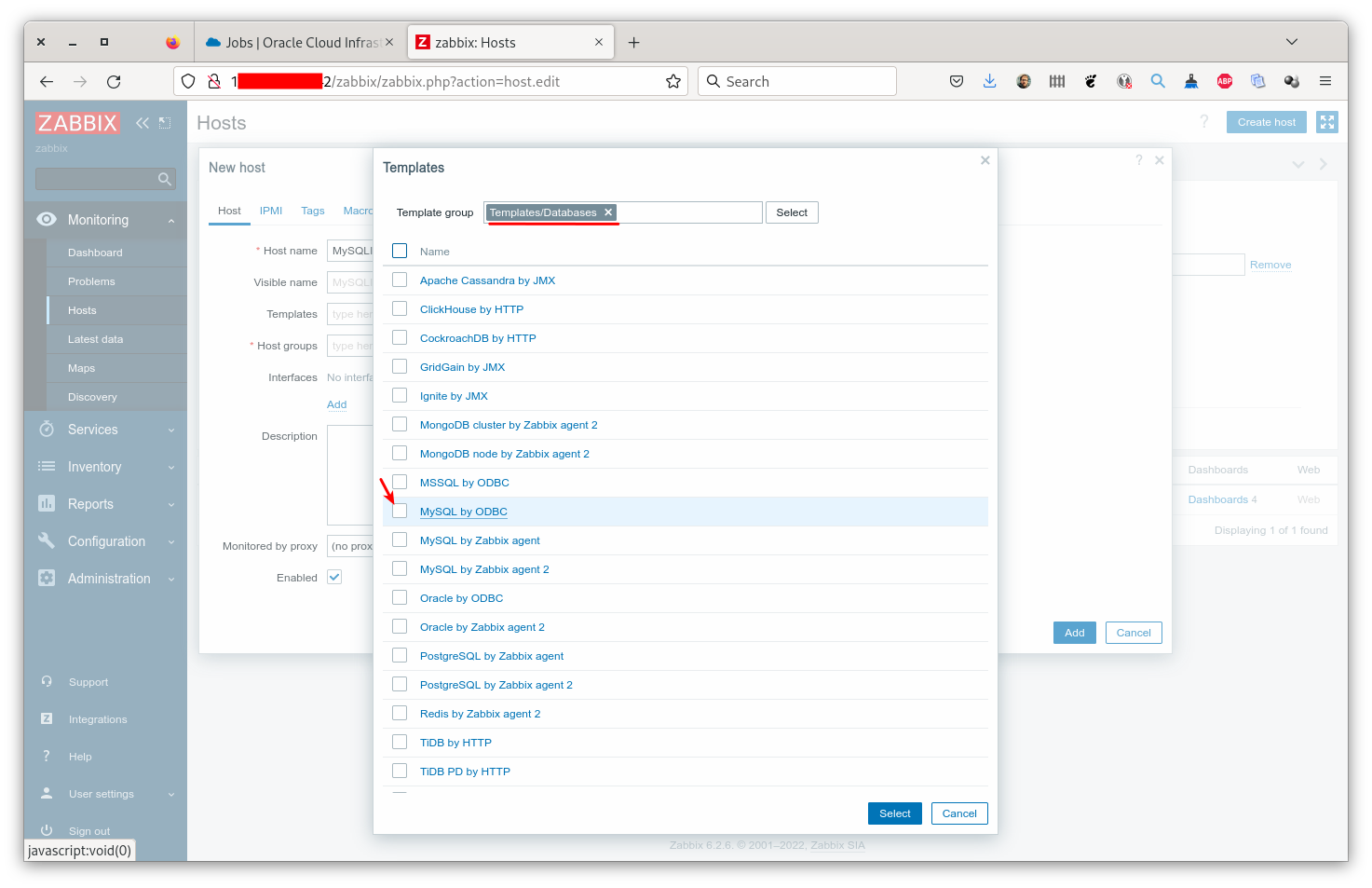Open Administration via its sidebar icon
The width and height of the screenshot is (1372, 888).
[x=47, y=578]
